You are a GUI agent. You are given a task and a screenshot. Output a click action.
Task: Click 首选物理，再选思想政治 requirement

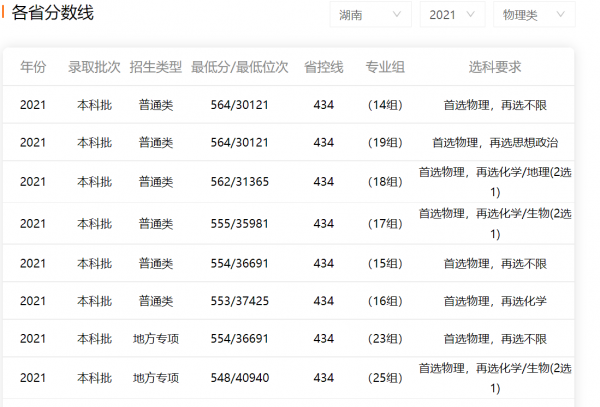495,143
